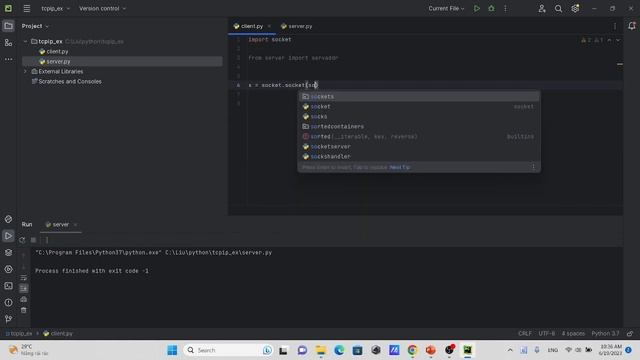Close the server run tab
Screen dimensions: 640x360
[76, 224]
